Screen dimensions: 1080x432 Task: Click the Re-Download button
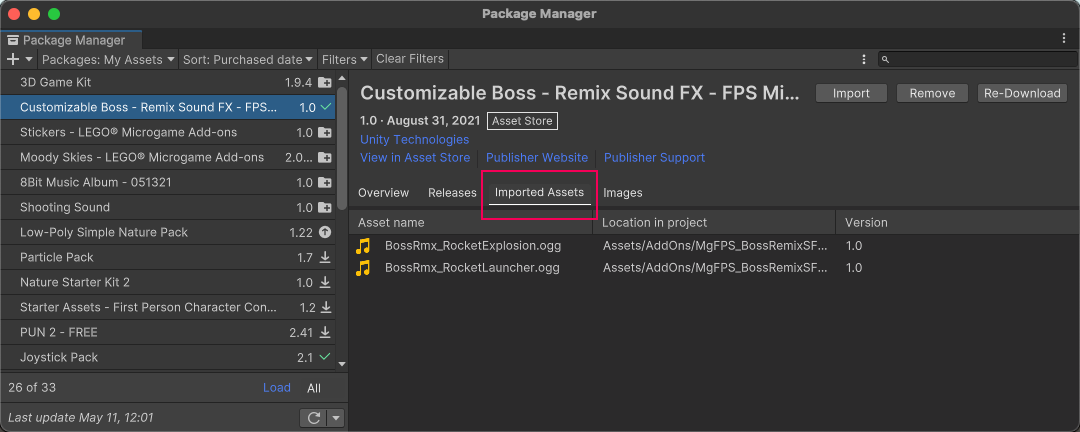pyautogui.click(x=1022, y=93)
